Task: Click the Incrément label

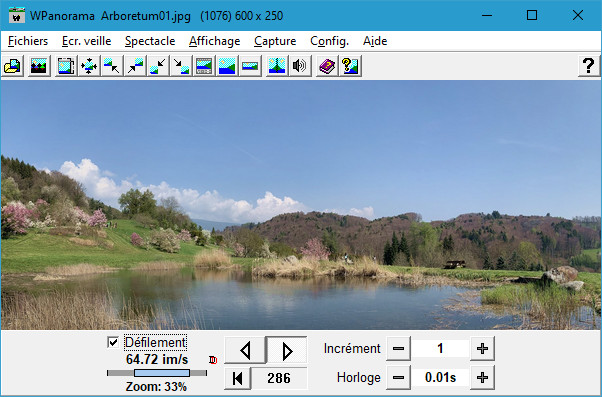Action: (x=352, y=349)
